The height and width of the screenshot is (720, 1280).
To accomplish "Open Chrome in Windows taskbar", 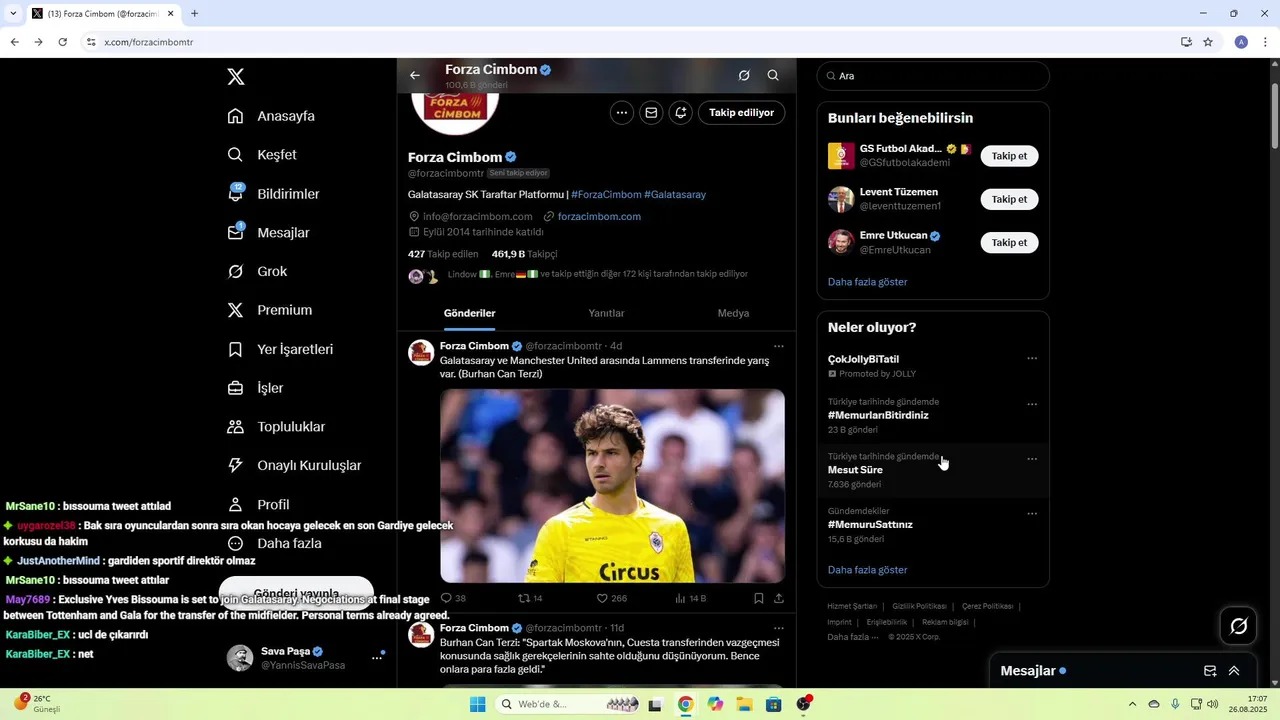I will point(685,704).
